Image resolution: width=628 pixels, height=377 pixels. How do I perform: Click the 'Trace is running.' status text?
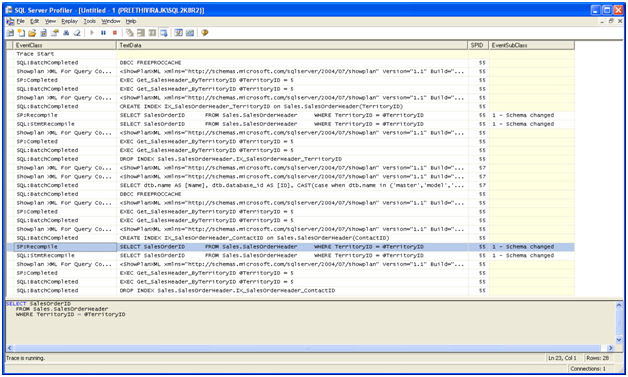[x=26, y=358]
